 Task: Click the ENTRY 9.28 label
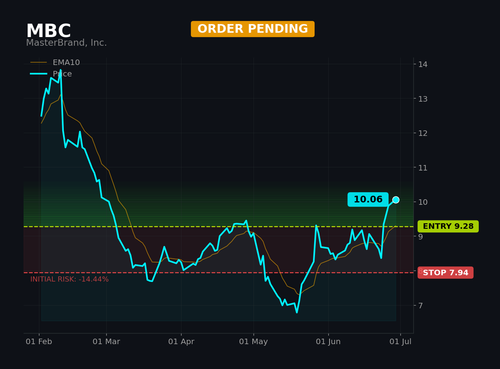[448, 226]
